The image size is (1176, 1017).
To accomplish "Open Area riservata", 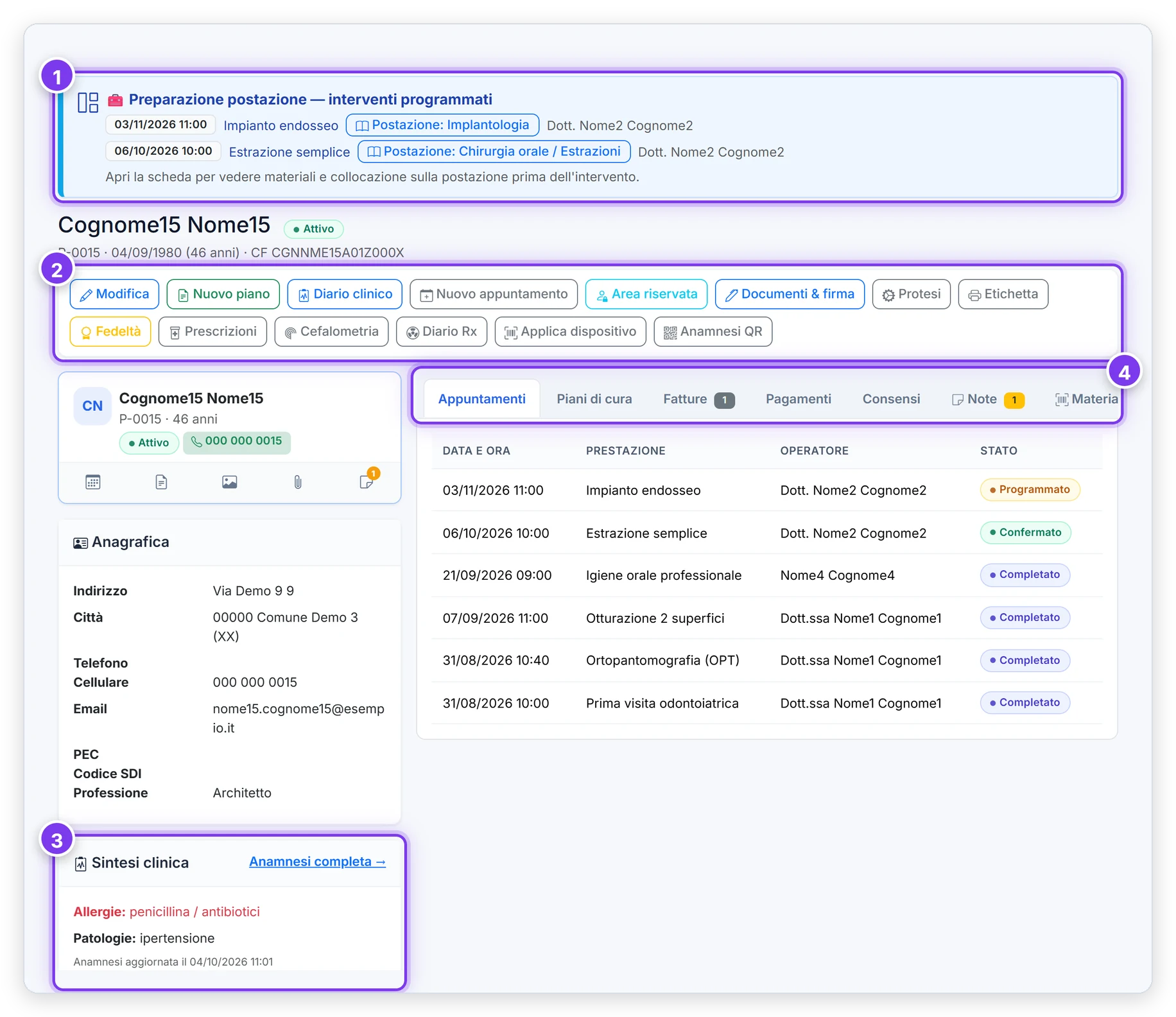I will 646,294.
